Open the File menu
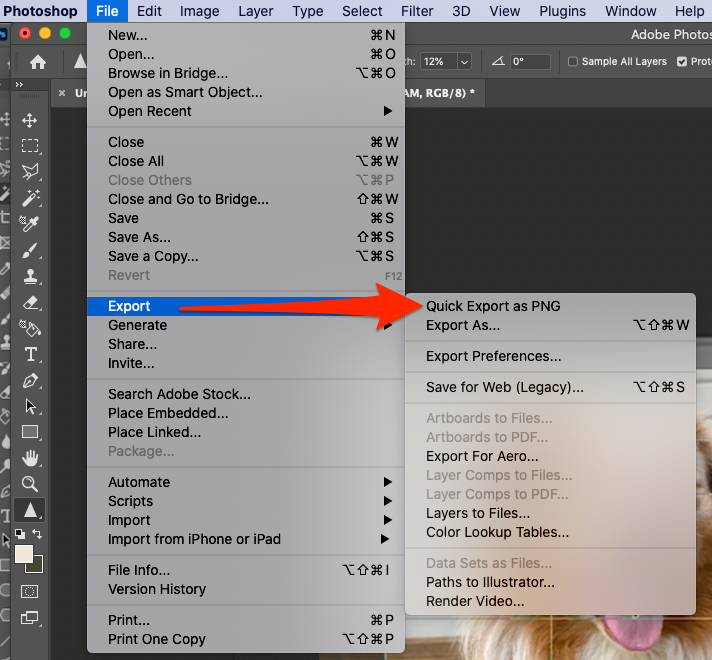This screenshot has width=712, height=660. tap(107, 11)
